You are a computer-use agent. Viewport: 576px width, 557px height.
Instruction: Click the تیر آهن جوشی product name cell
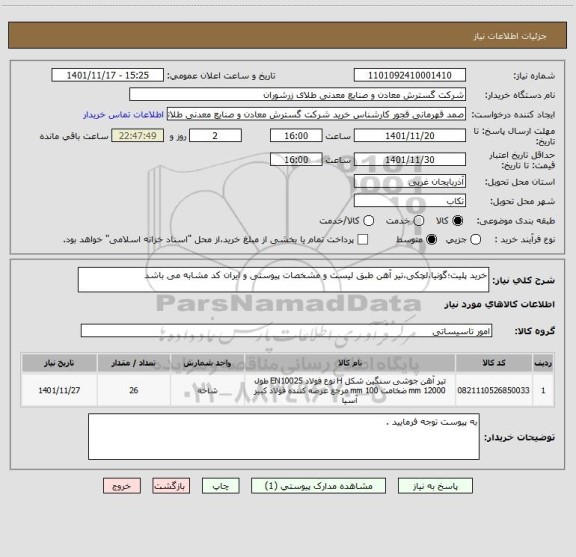pyautogui.click(x=350, y=390)
